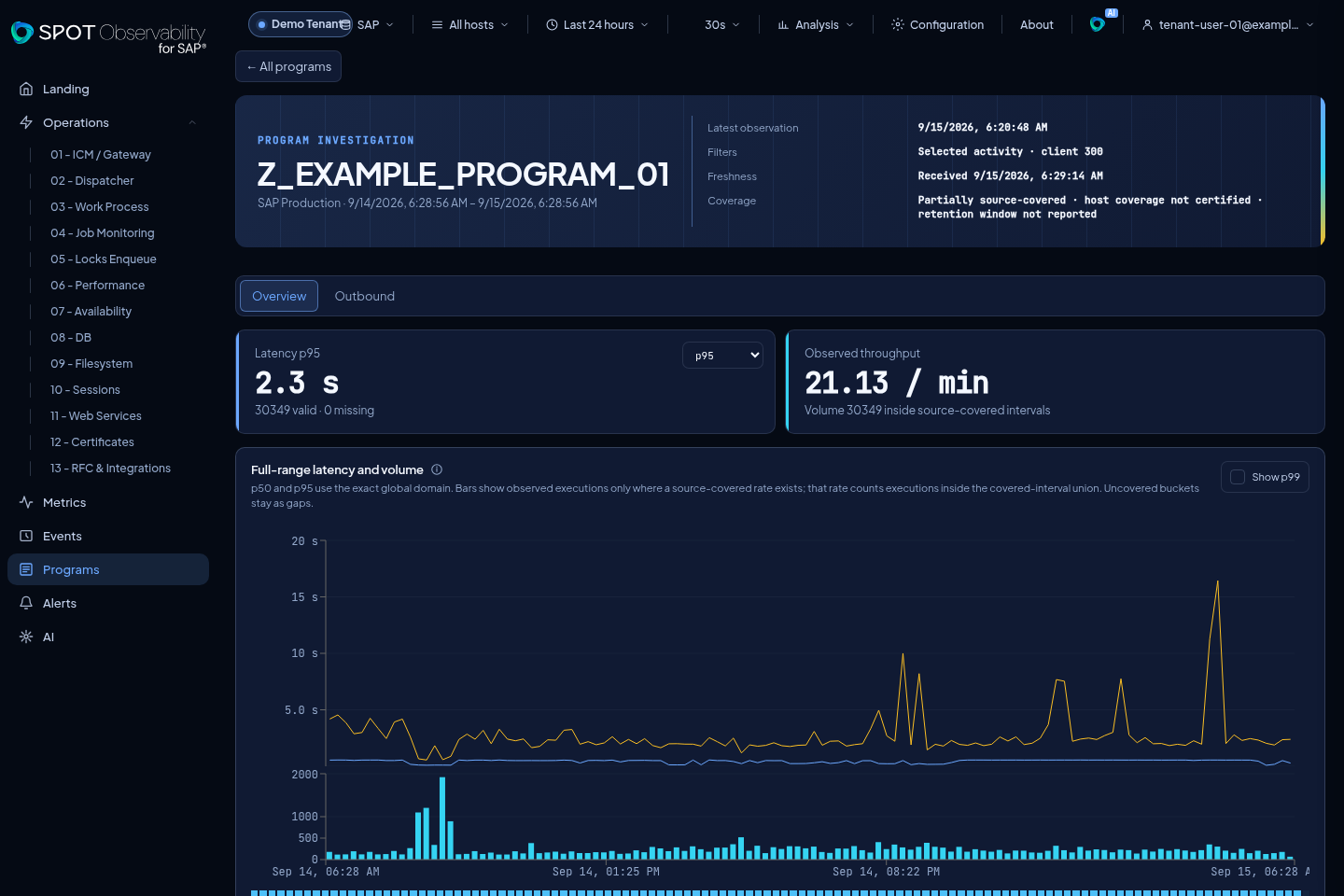Viewport: 1344px width, 896px height.
Task: Click the AI sparkle icon in sidebar
Action: pyautogui.click(x=26, y=637)
